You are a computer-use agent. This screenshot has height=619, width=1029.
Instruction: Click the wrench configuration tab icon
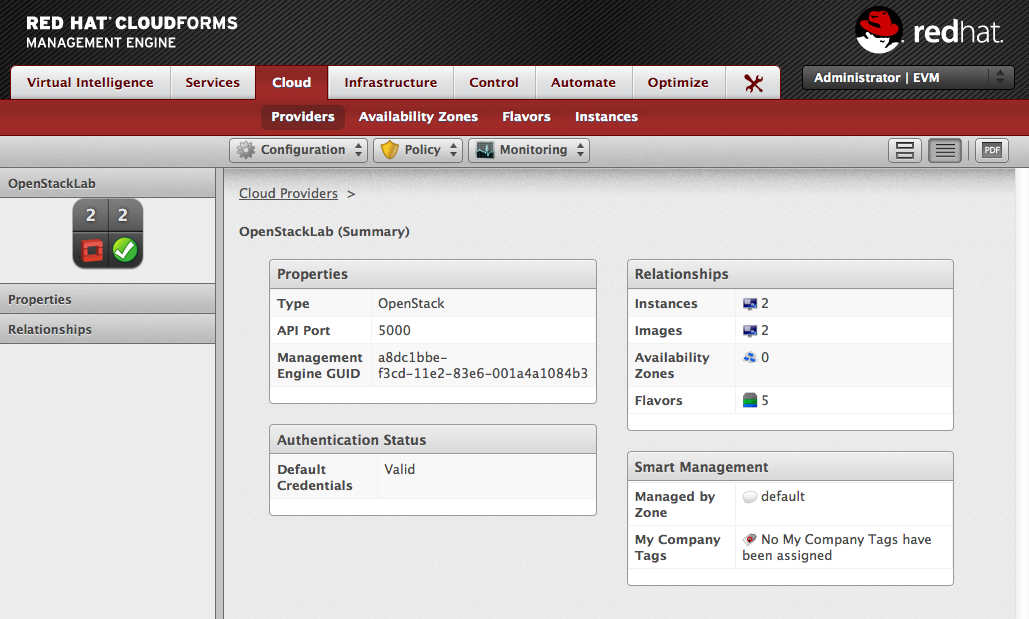coord(754,83)
